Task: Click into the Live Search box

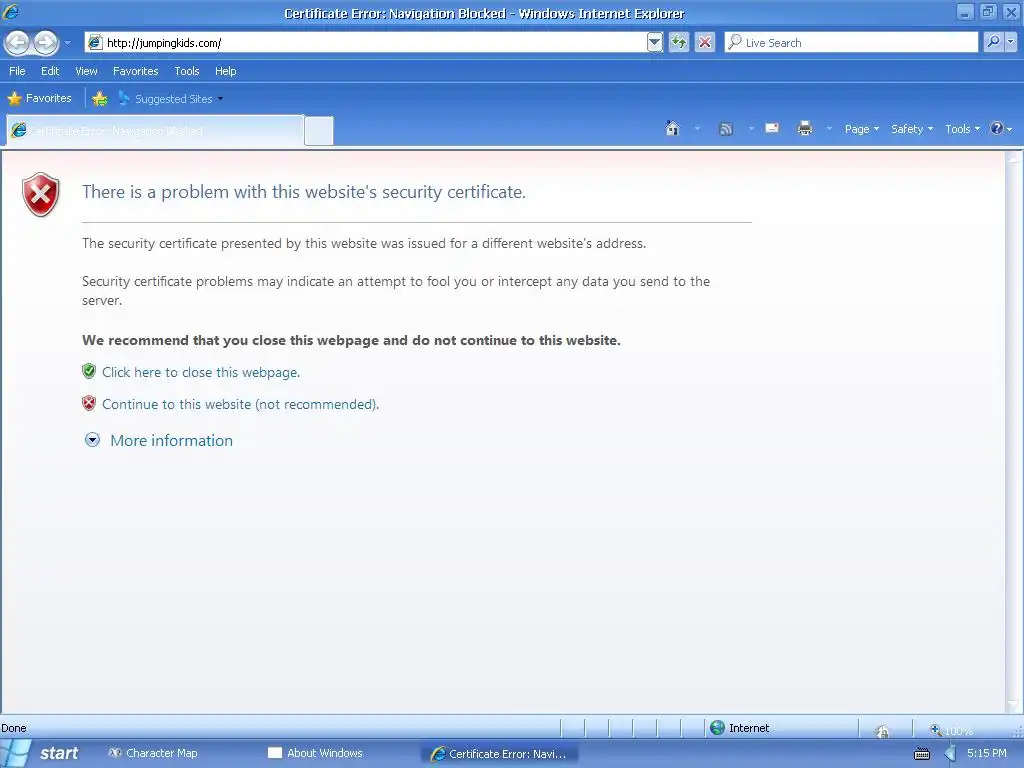Action: click(x=851, y=43)
